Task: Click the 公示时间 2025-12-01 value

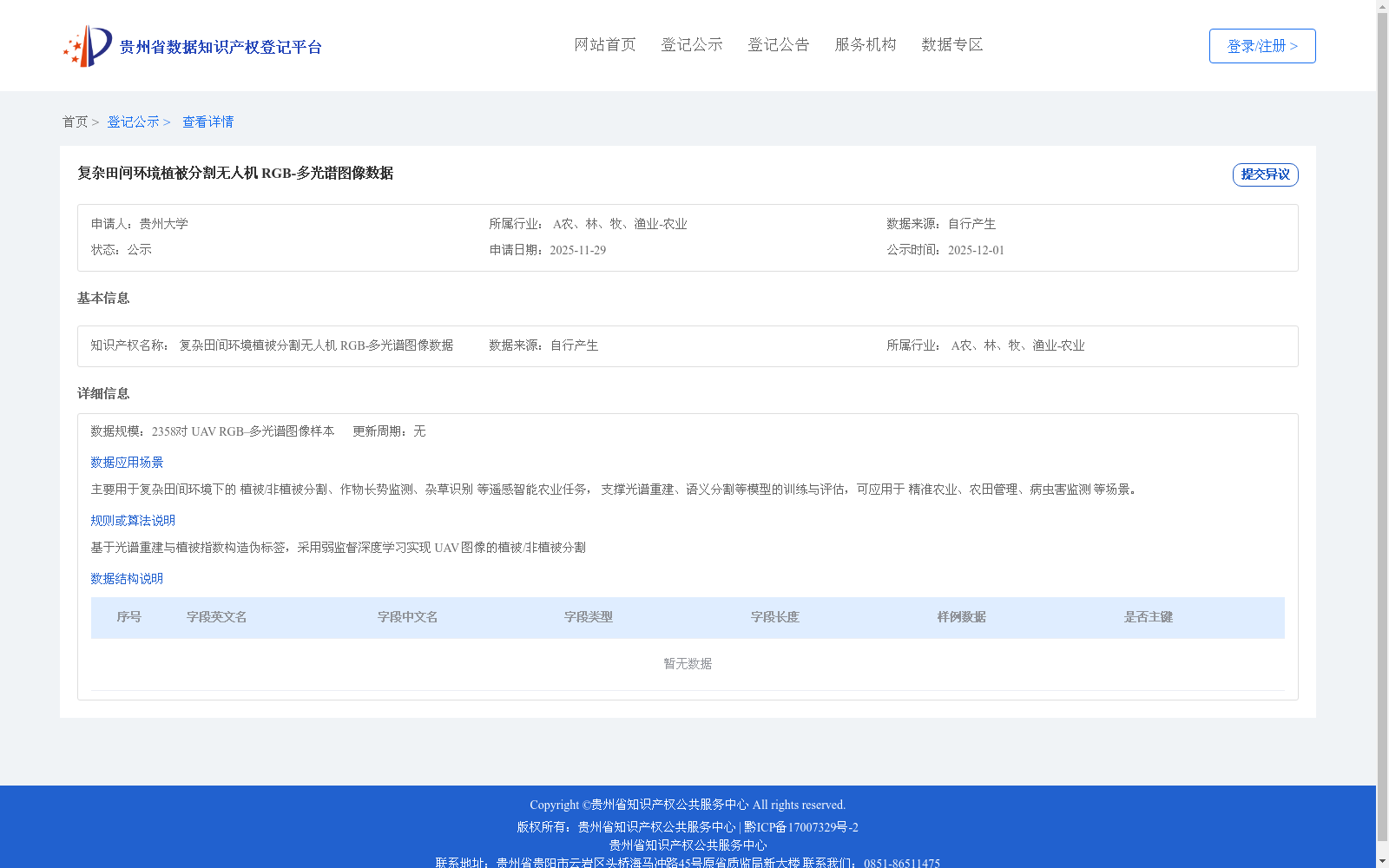Action: pos(976,250)
